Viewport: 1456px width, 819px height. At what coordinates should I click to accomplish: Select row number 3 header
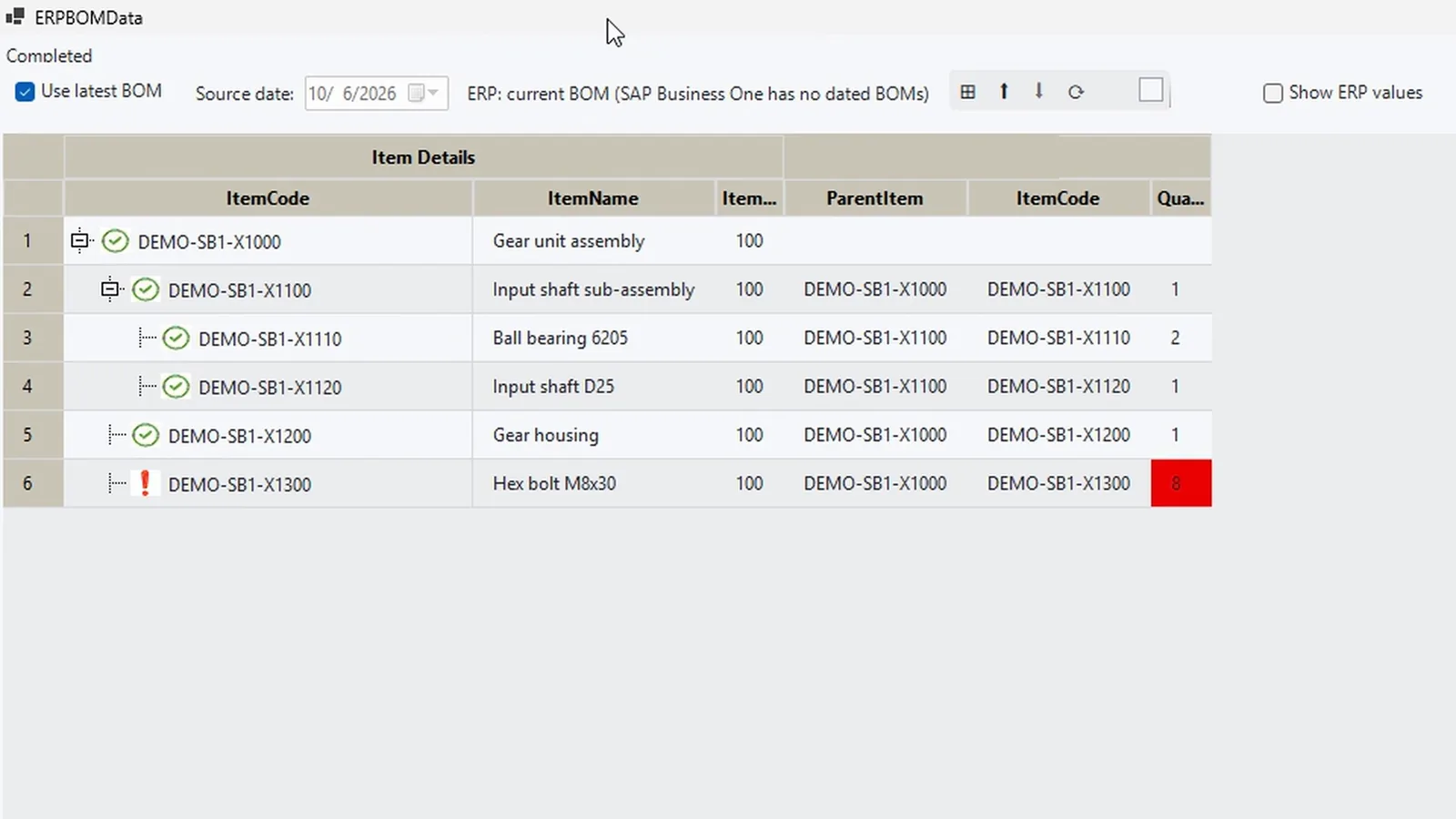click(33, 338)
